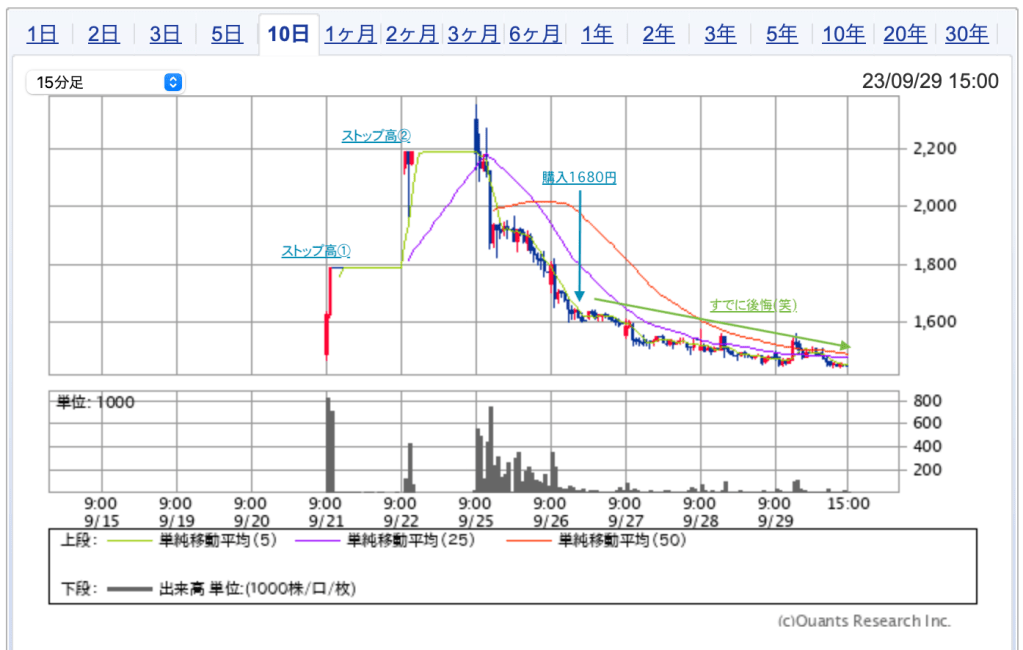Click the すでに後悔(笑) annotation text
This screenshot has width=1023, height=650.
click(x=753, y=304)
